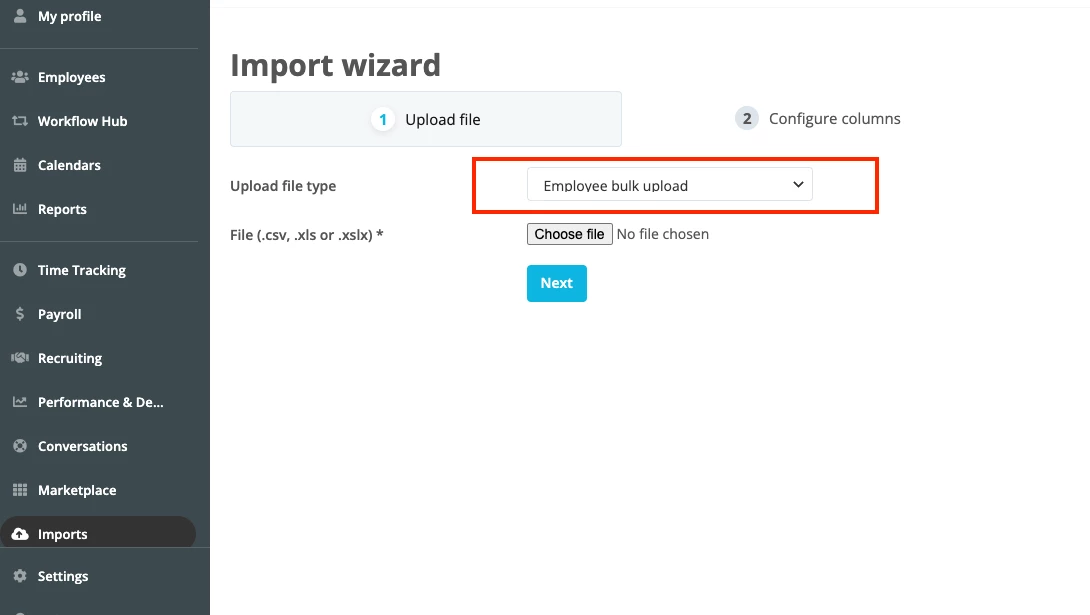1090x615 pixels.
Task: Open Performance & De... menu item
Action: click(x=98, y=402)
